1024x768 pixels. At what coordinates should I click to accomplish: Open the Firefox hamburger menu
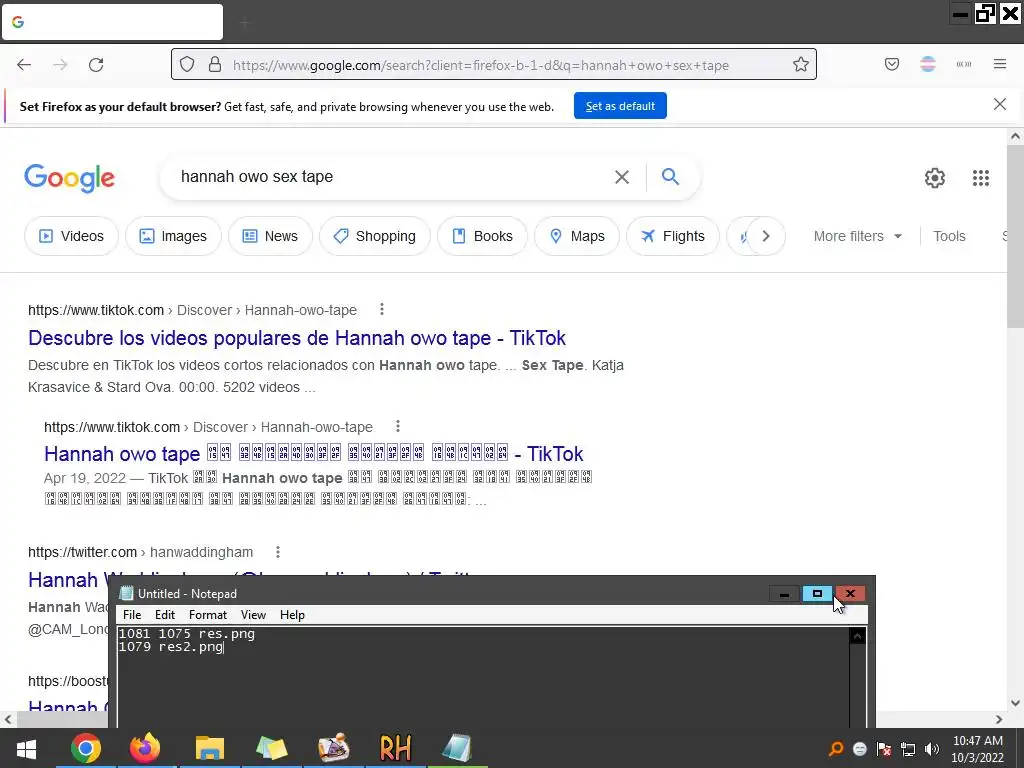[1000, 64]
